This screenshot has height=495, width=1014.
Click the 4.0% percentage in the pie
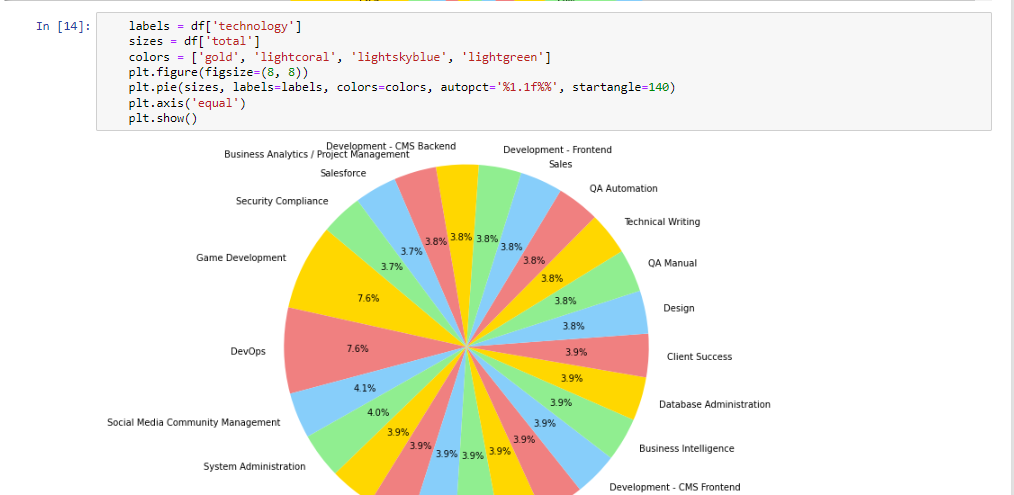[378, 412]
